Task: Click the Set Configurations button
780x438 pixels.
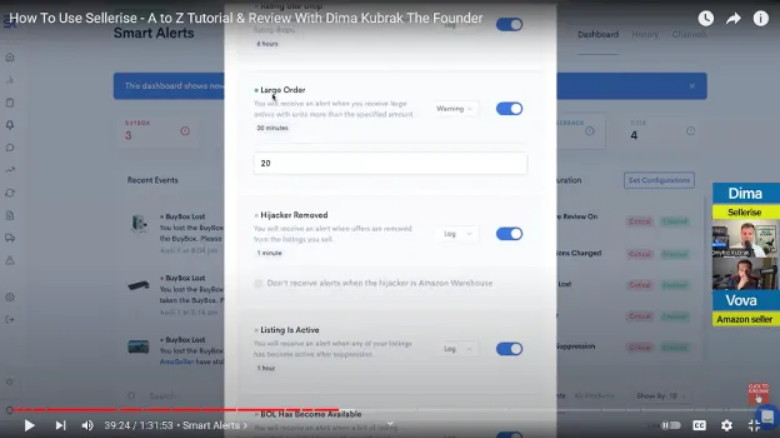Action: tap(659, 180)
